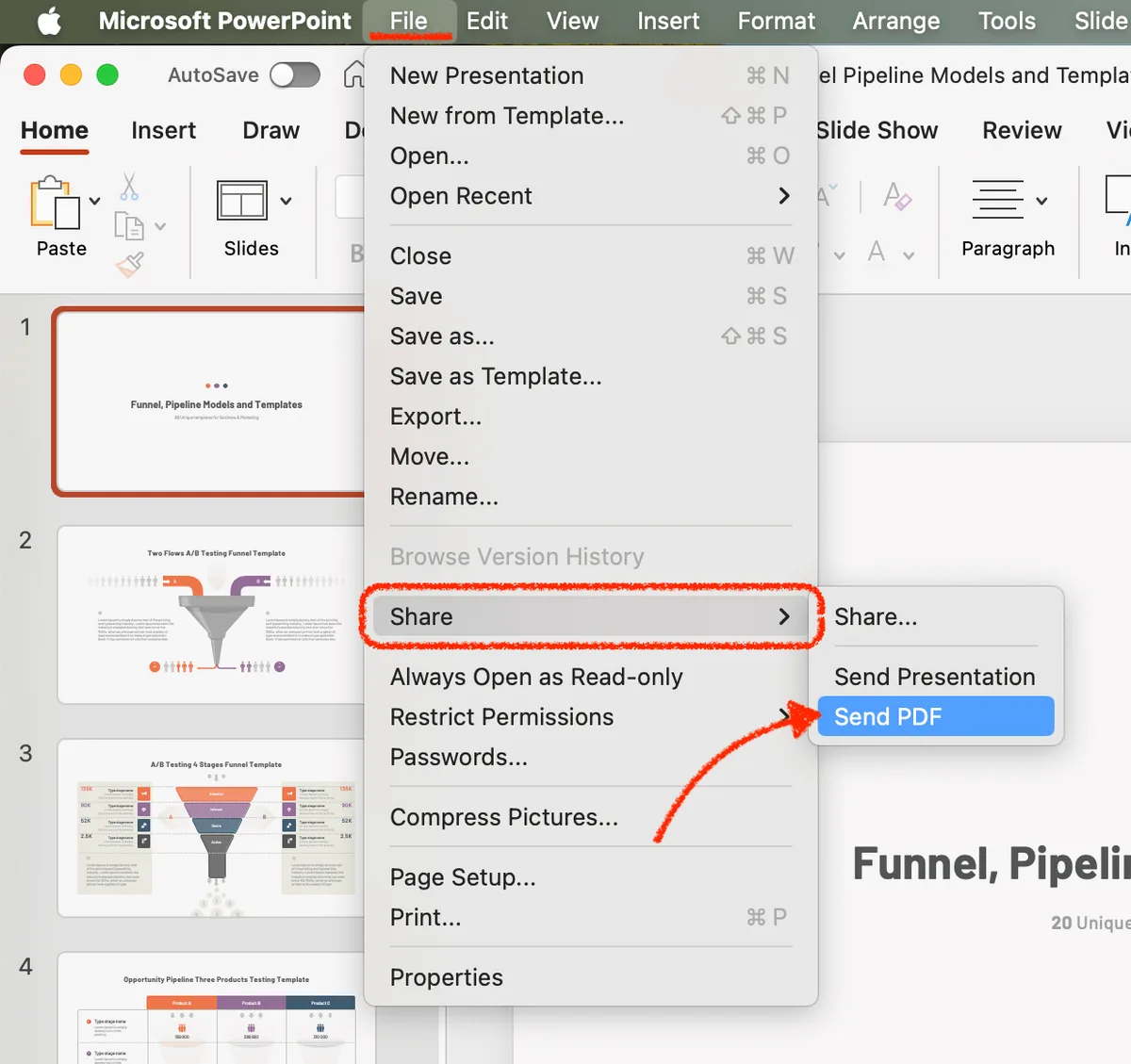This screenshot has height=1064, width=1131.
Task: Click the Copy icon in ribbon
Action: point(129,226)
